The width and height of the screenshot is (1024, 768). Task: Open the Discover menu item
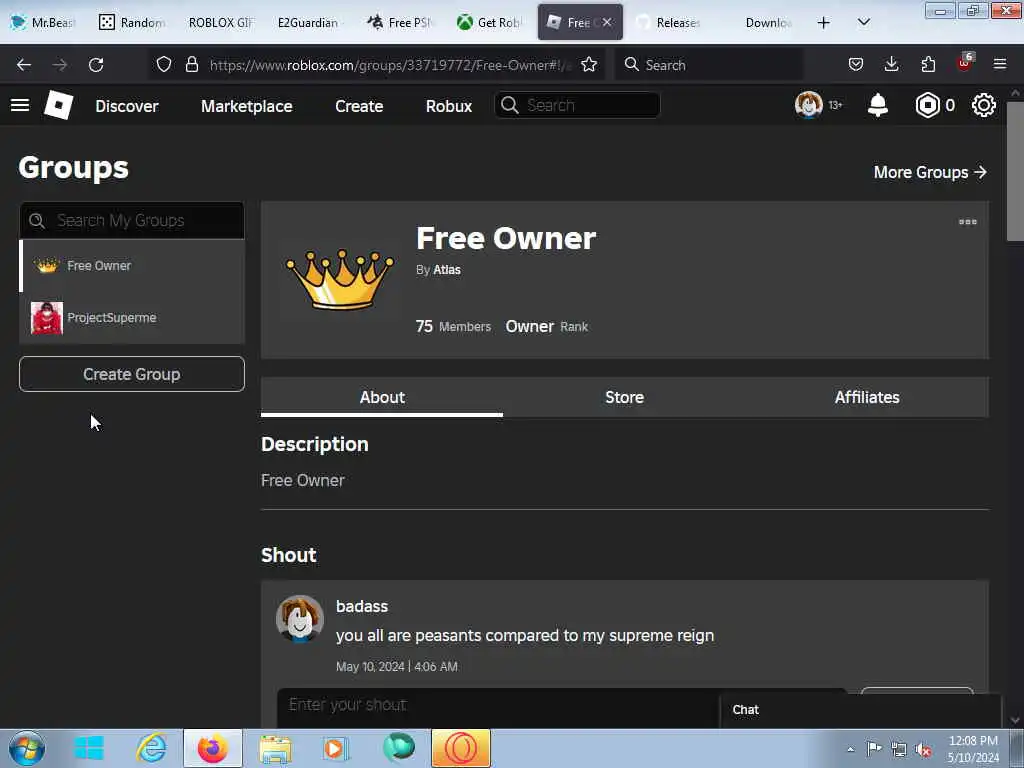[127, 106]
